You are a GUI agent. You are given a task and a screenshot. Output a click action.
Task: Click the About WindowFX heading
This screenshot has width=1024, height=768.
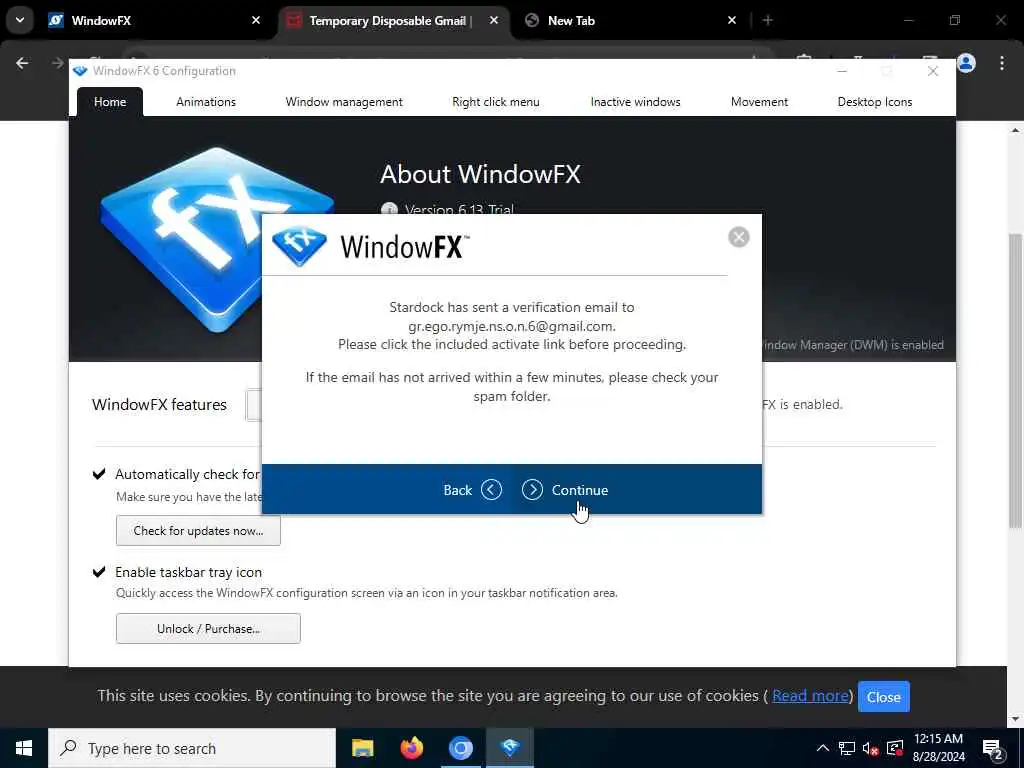tap(480, 174)
